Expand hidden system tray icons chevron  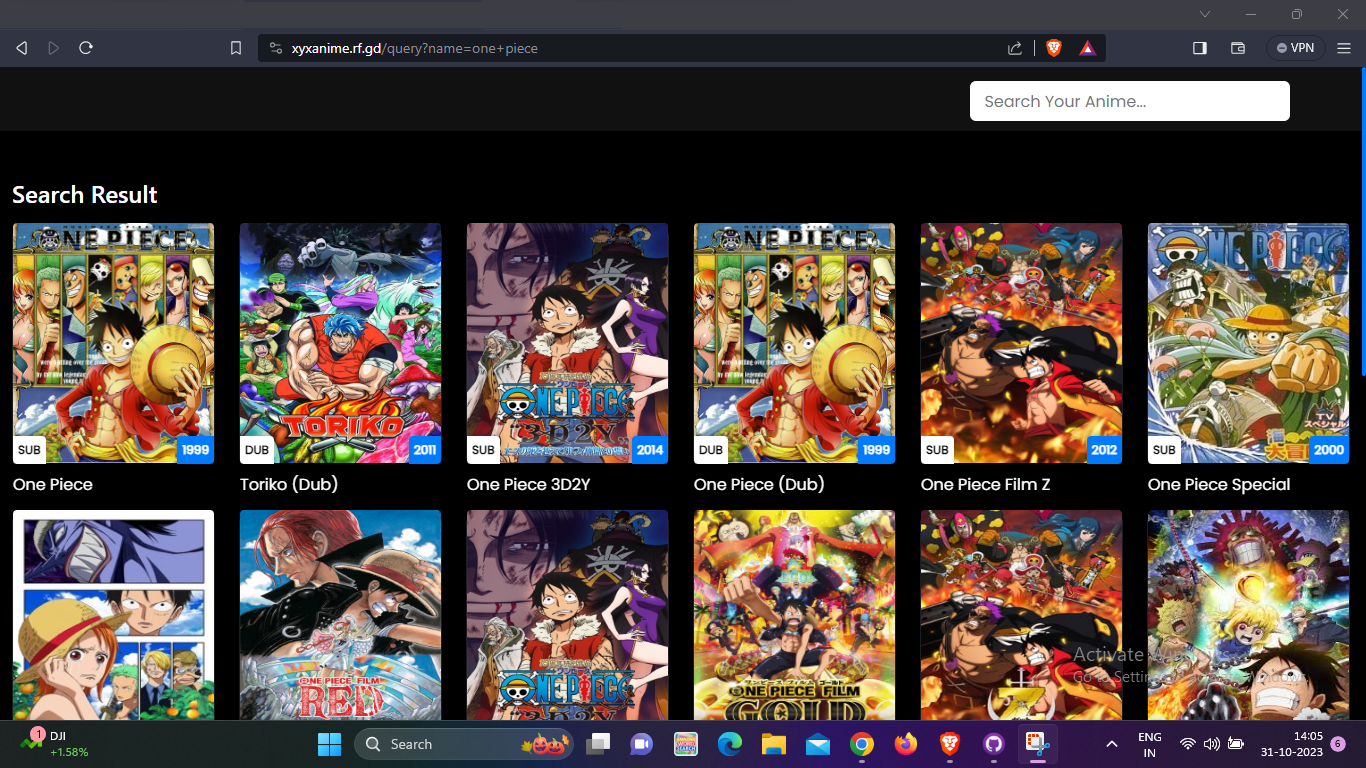tap(1111, 744)
